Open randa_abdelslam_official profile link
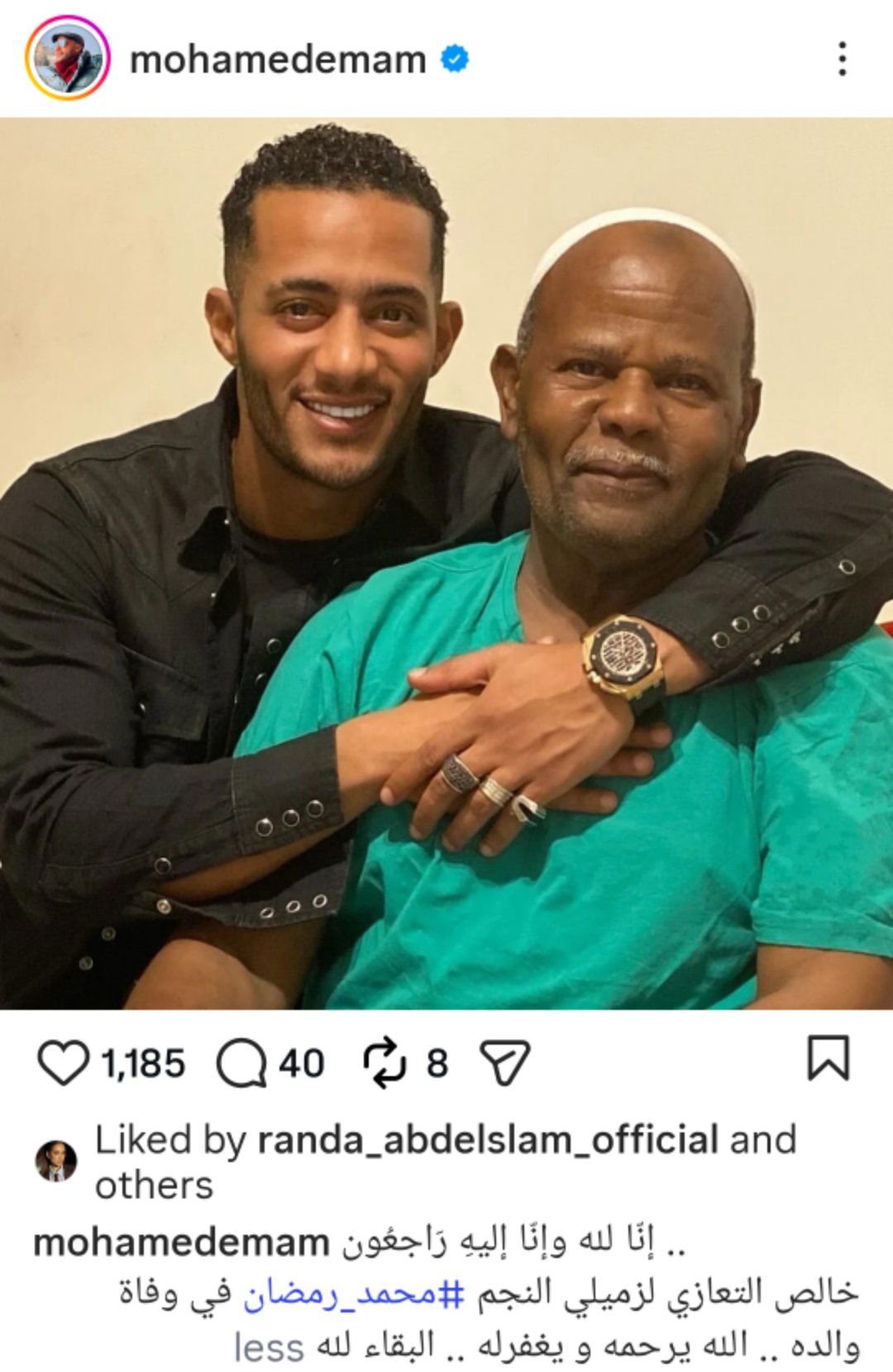Screen dimensions: 893x1372 (x=488, y=1141)
